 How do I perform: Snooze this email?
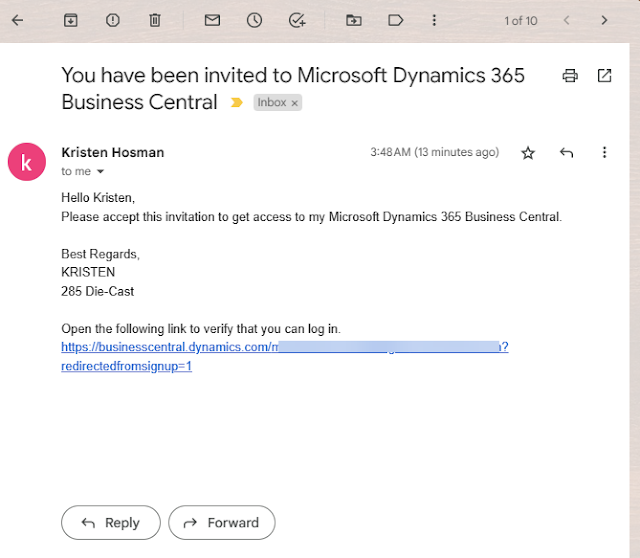(254, 20)
